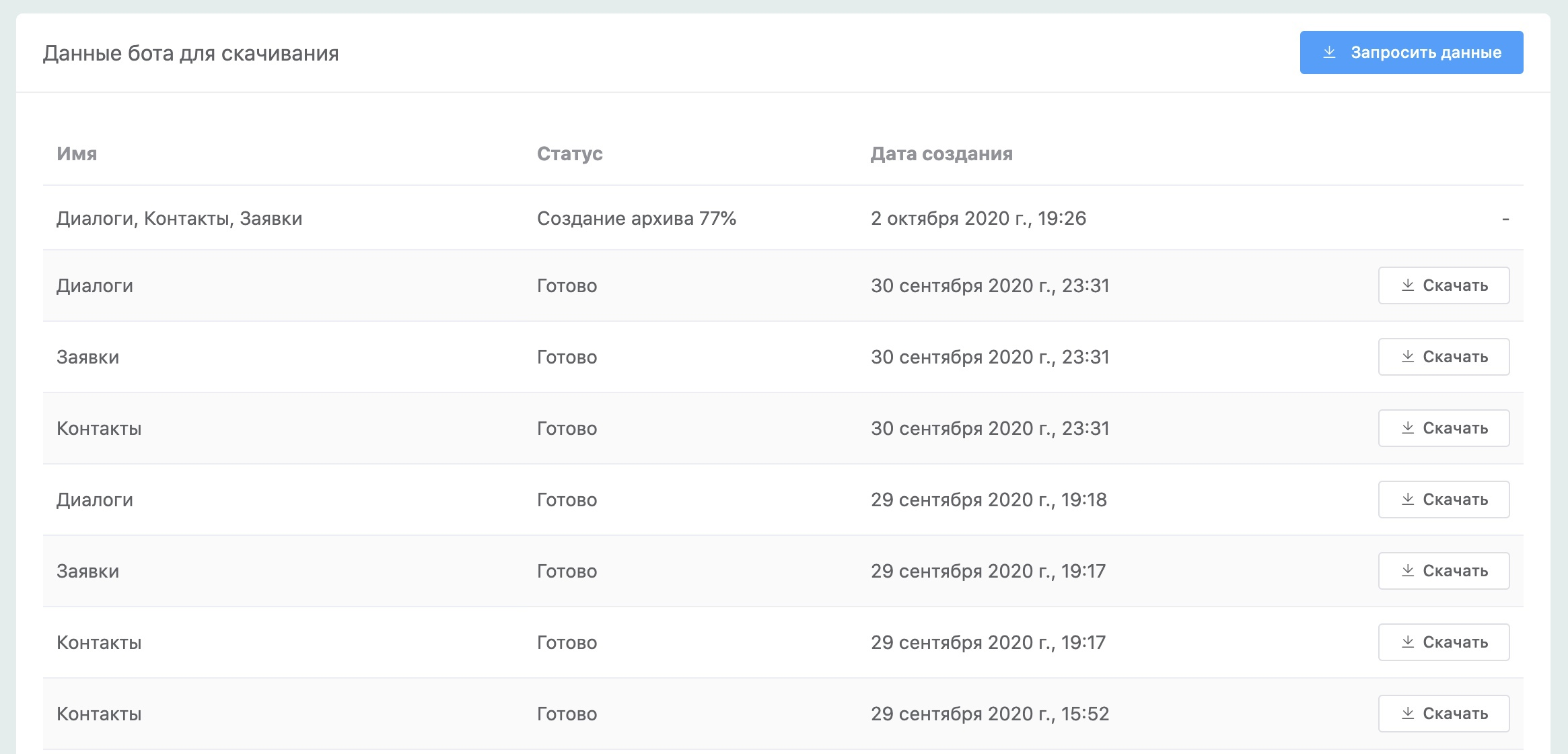Download Диалоги archive from 29 сентября 19:18
Image resolution: width=1568 pixels, height=754 pixels.
point(1444,500)
